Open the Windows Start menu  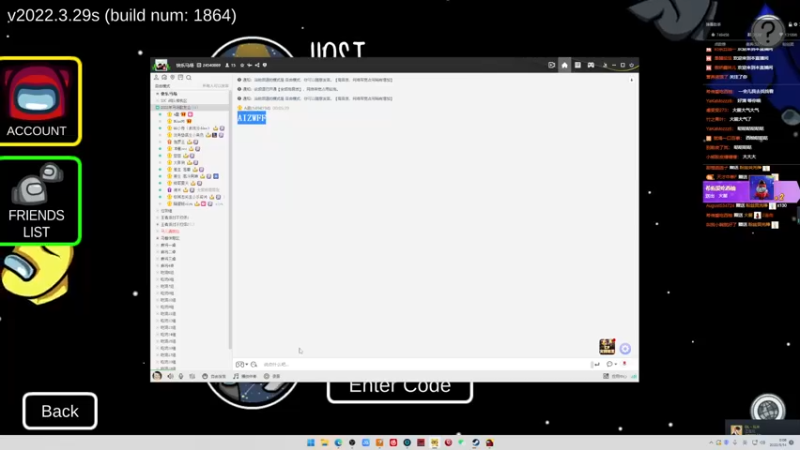click(x=311, y=442)
